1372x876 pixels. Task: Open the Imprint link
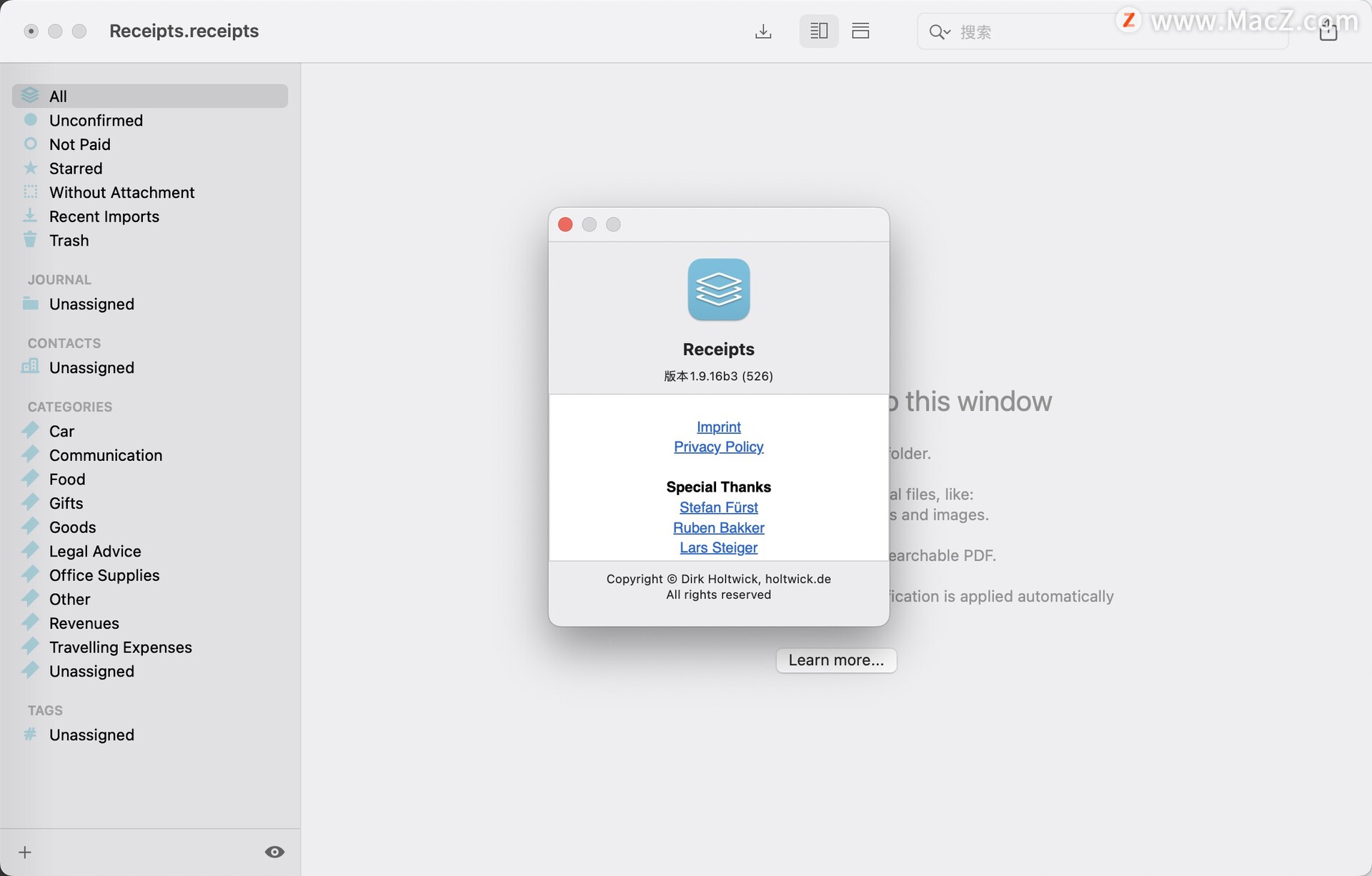click(x=719, y=427)
